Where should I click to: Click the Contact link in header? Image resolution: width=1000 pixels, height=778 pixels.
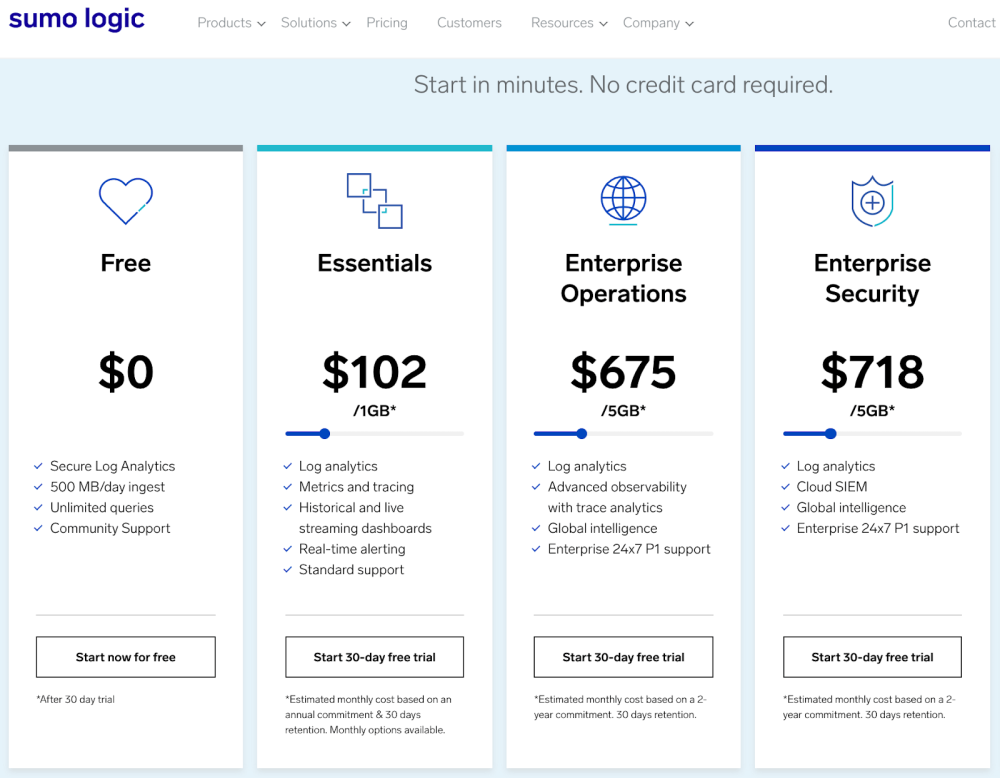971,23
